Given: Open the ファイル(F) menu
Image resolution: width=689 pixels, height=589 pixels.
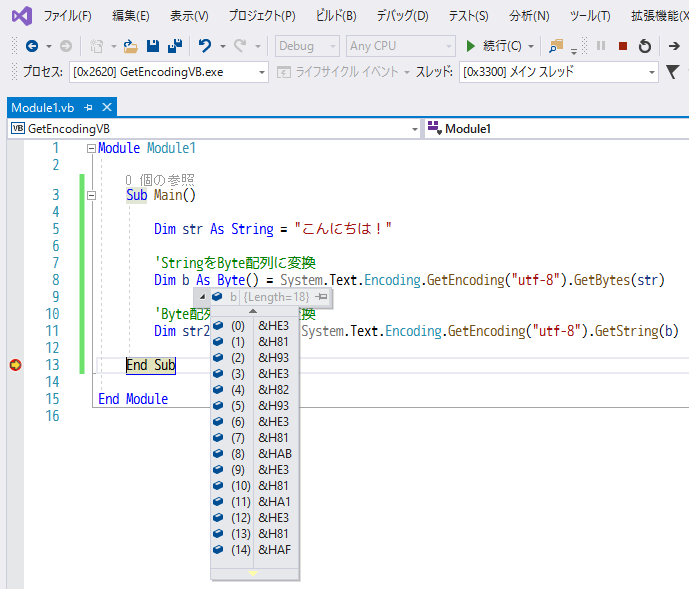Looking at the screenshot, I should (x=67, y=16).
